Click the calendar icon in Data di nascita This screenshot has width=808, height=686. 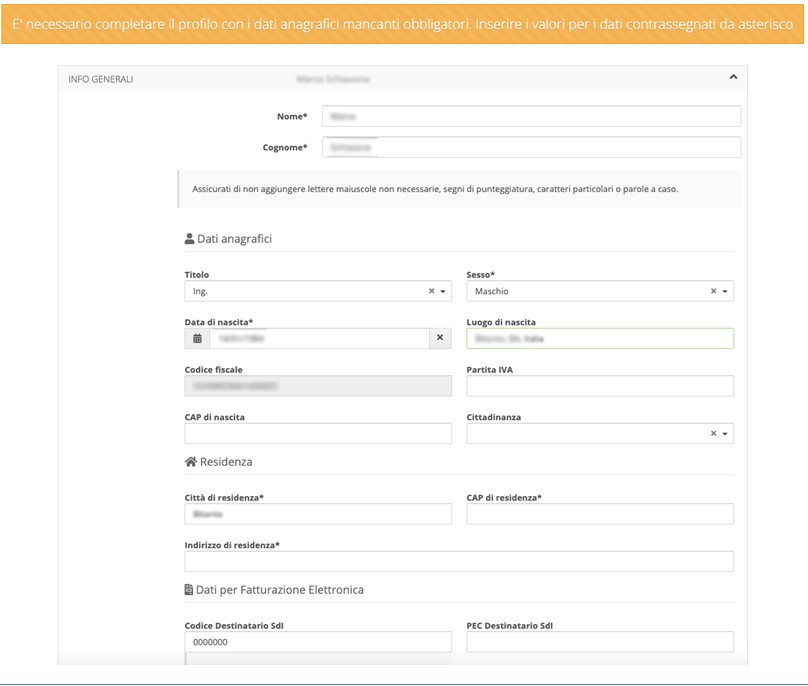[x=197, y=339]
